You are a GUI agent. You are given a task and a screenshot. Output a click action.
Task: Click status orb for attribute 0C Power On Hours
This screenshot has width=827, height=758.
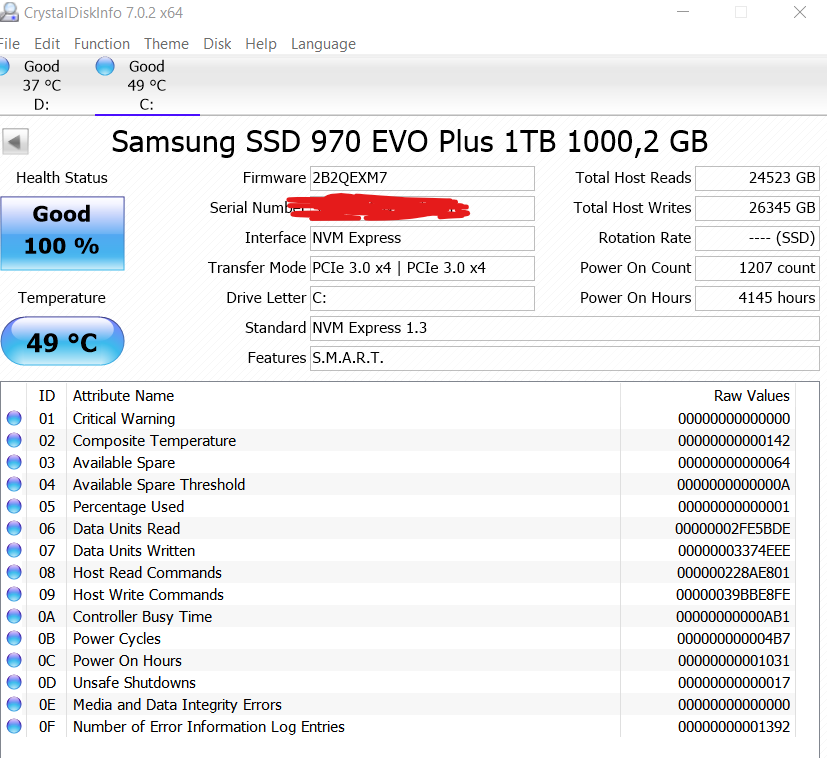click(x=14, y=660)
